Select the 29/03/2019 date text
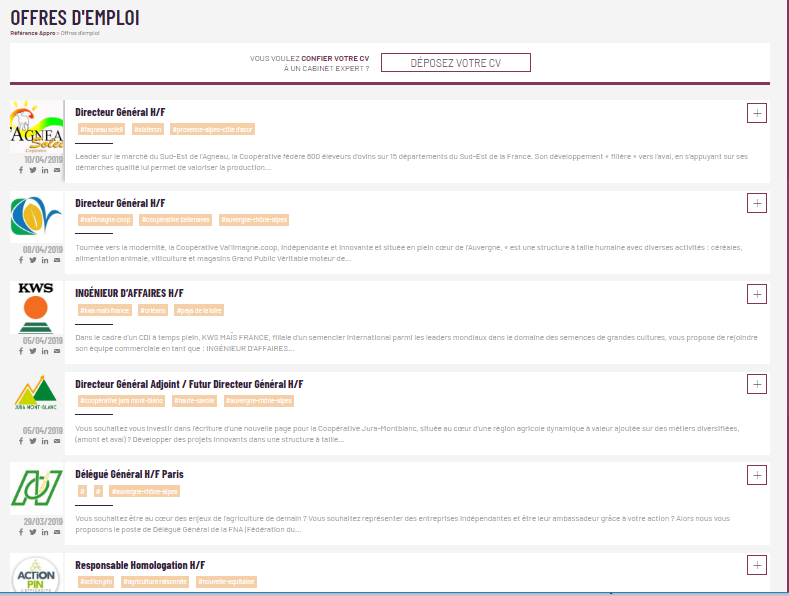This screenshot has height=596, width=789. click(43, 522)
